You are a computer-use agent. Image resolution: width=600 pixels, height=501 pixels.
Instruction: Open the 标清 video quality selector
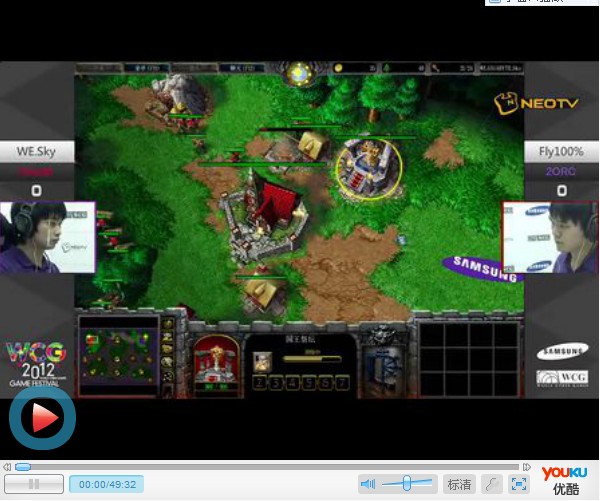pyautogui.click(x=459, y=485)
